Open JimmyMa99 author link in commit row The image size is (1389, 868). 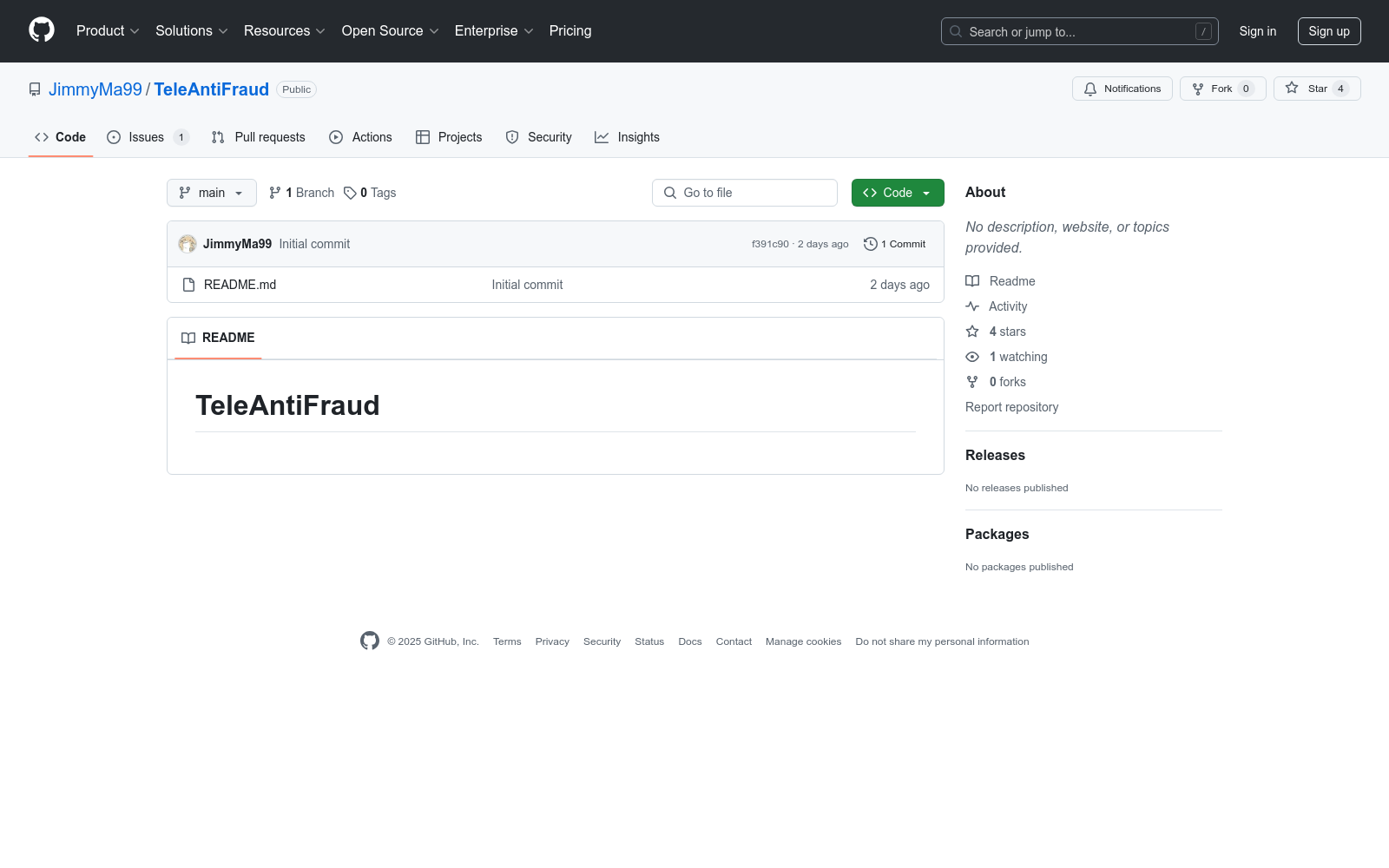237,244
